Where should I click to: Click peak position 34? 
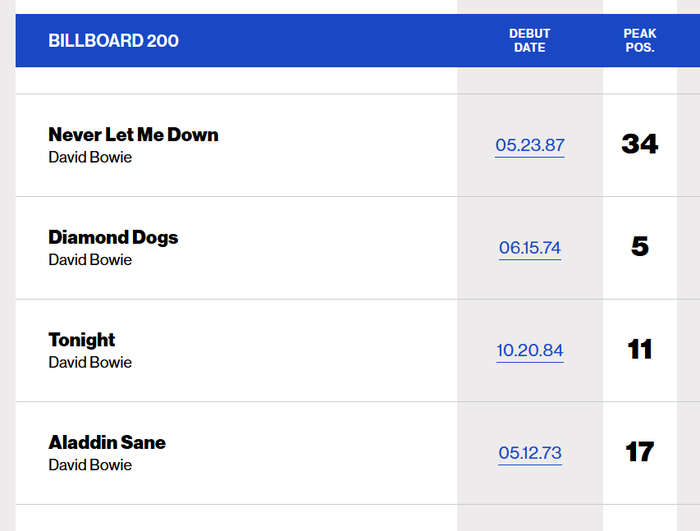point(640,144)
